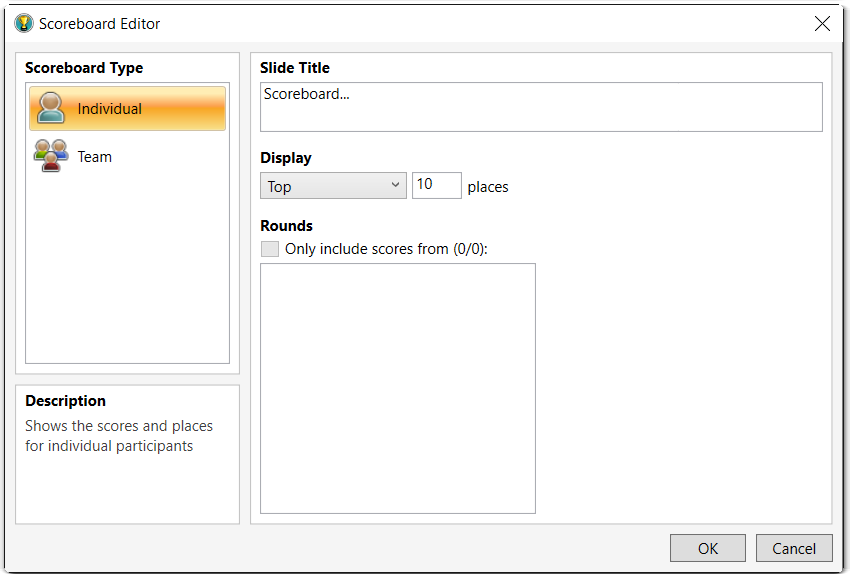This screenshot has height=579, width=850.
Task: Click the Cancel button
Action: (x=794, y=548)
